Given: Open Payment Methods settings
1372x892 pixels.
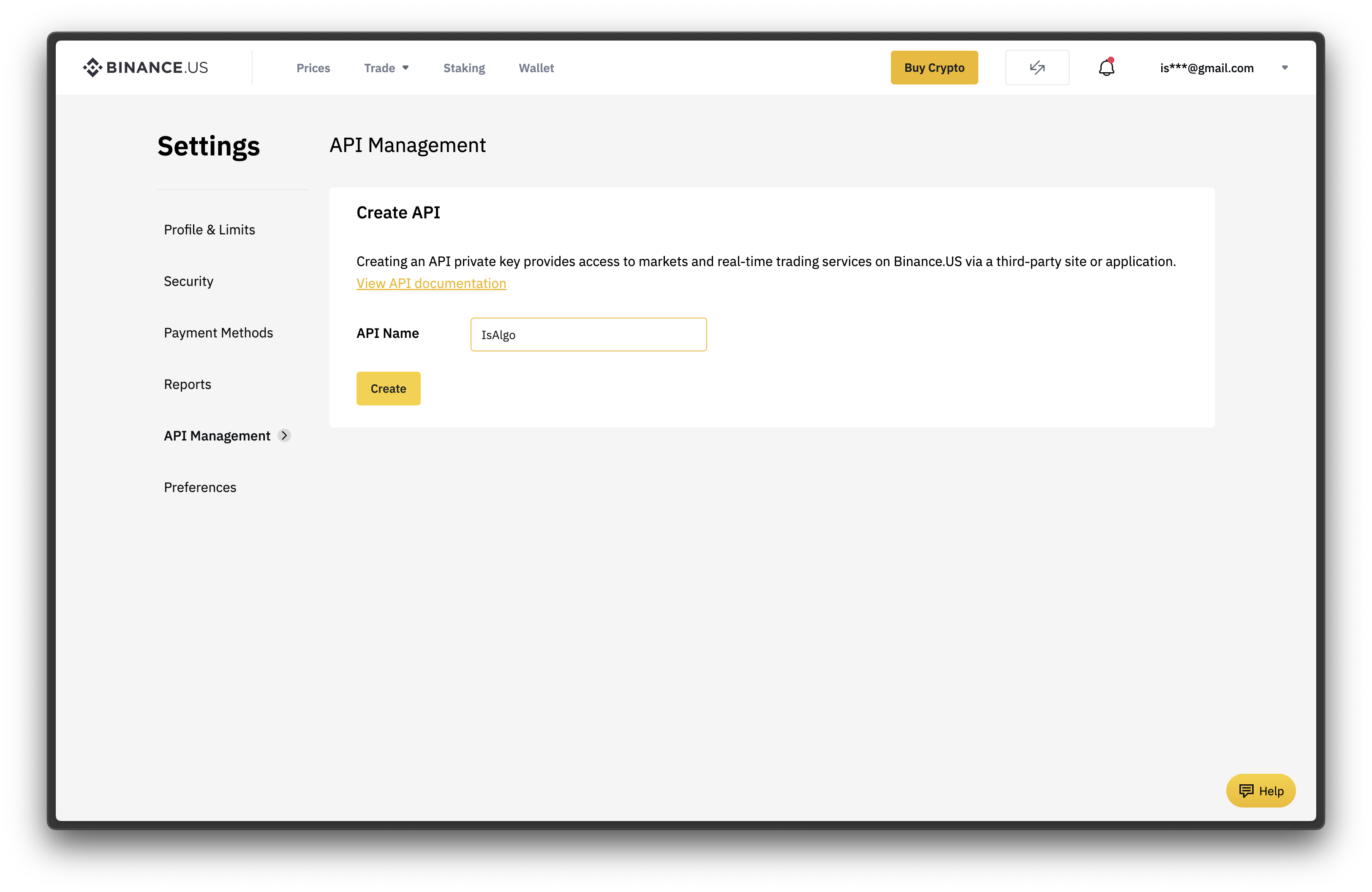Looking at the screenshot, I should point(218,332).
